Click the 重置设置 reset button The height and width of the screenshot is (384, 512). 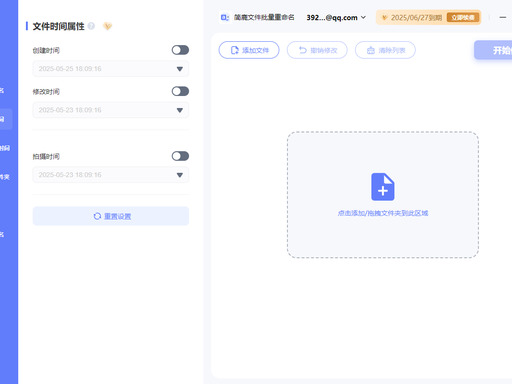(x=111, y=216)
